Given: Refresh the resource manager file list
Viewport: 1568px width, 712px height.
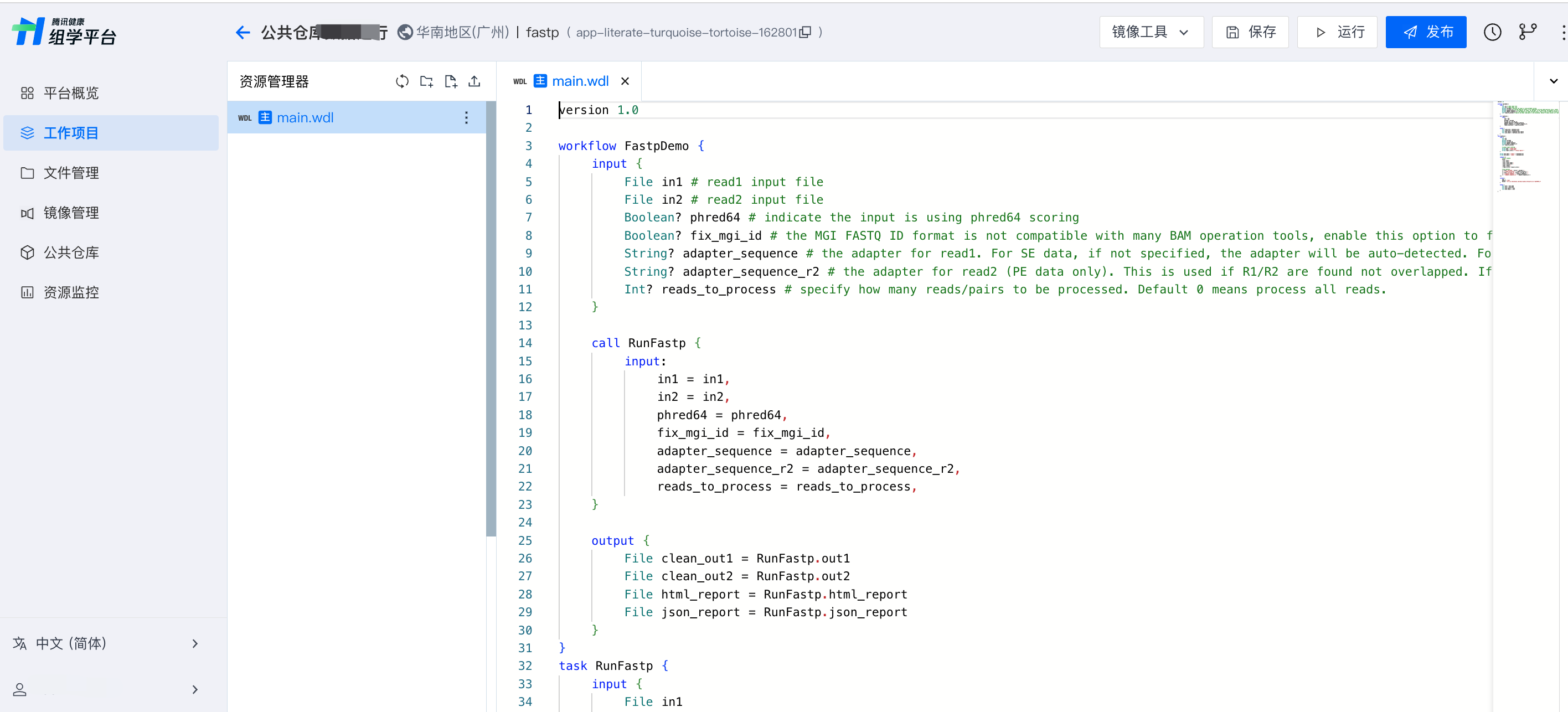Looking at the screenshot, I should coord(402,81).
